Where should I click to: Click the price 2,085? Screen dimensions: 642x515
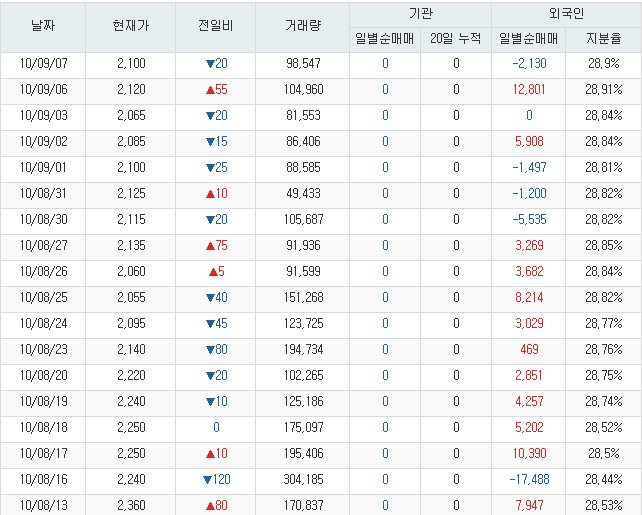(131, 141)
